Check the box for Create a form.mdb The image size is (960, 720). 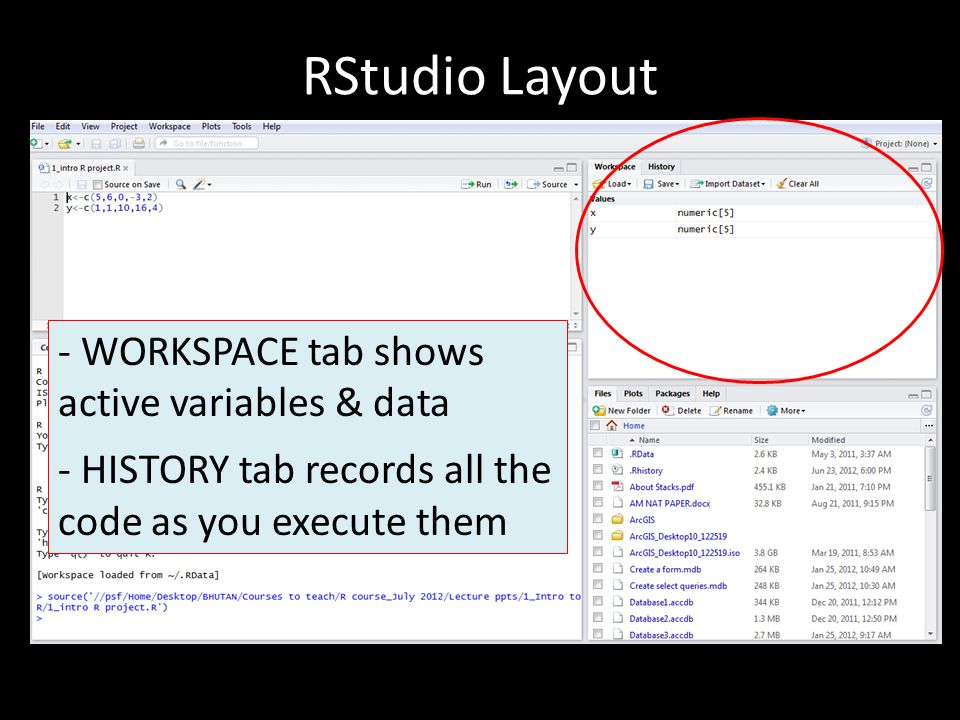(598, 569)
